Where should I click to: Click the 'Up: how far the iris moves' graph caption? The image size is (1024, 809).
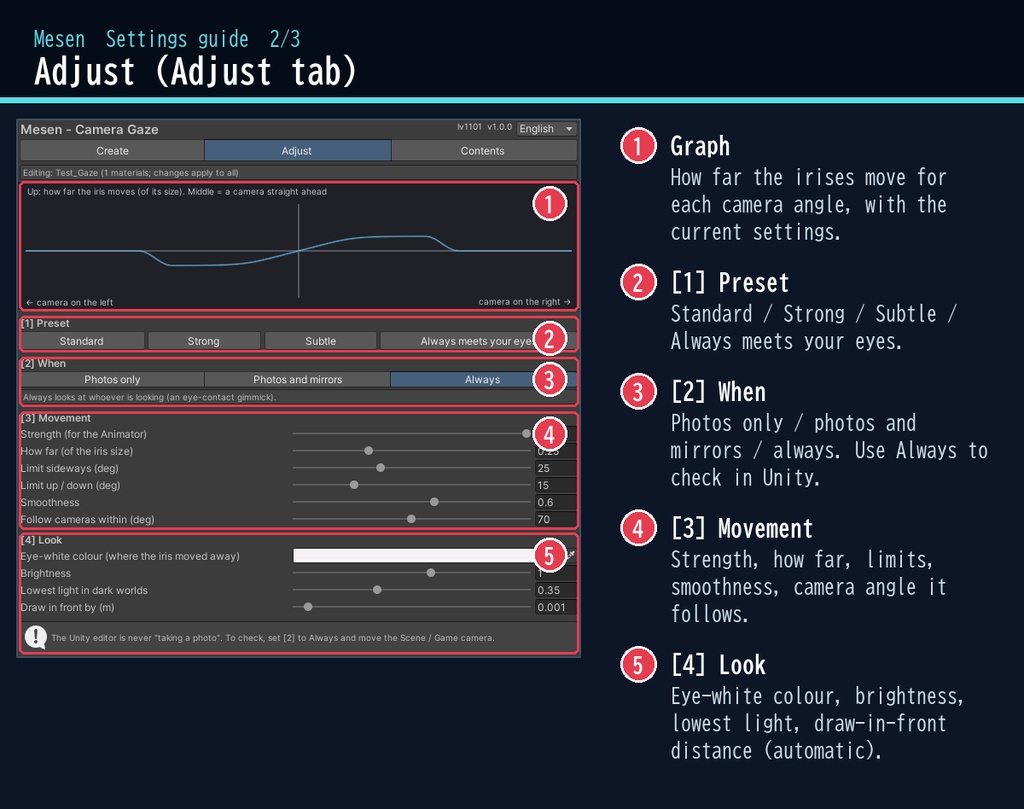coord(177,191)
